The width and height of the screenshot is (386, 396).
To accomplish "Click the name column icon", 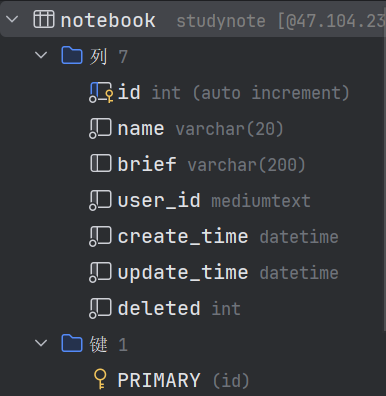I will [x=100, y=128].
